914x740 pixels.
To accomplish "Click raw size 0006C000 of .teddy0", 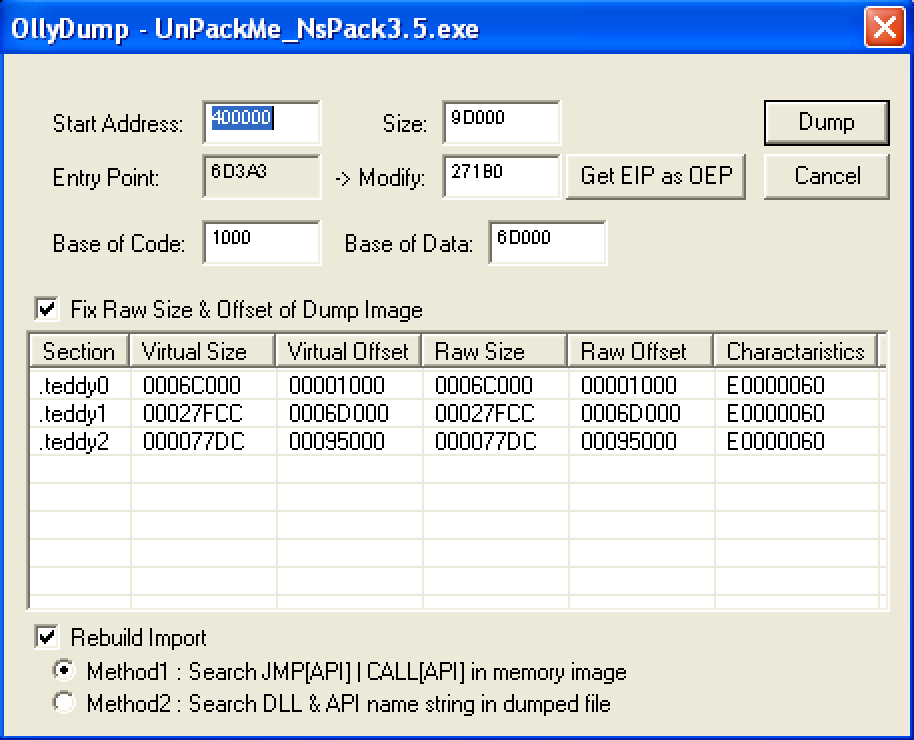I will click(x=484, y=385).
